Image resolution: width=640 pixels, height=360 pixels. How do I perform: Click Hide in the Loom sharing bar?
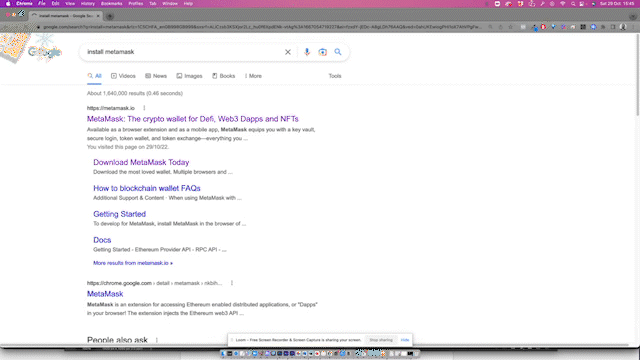click(405, 340)
